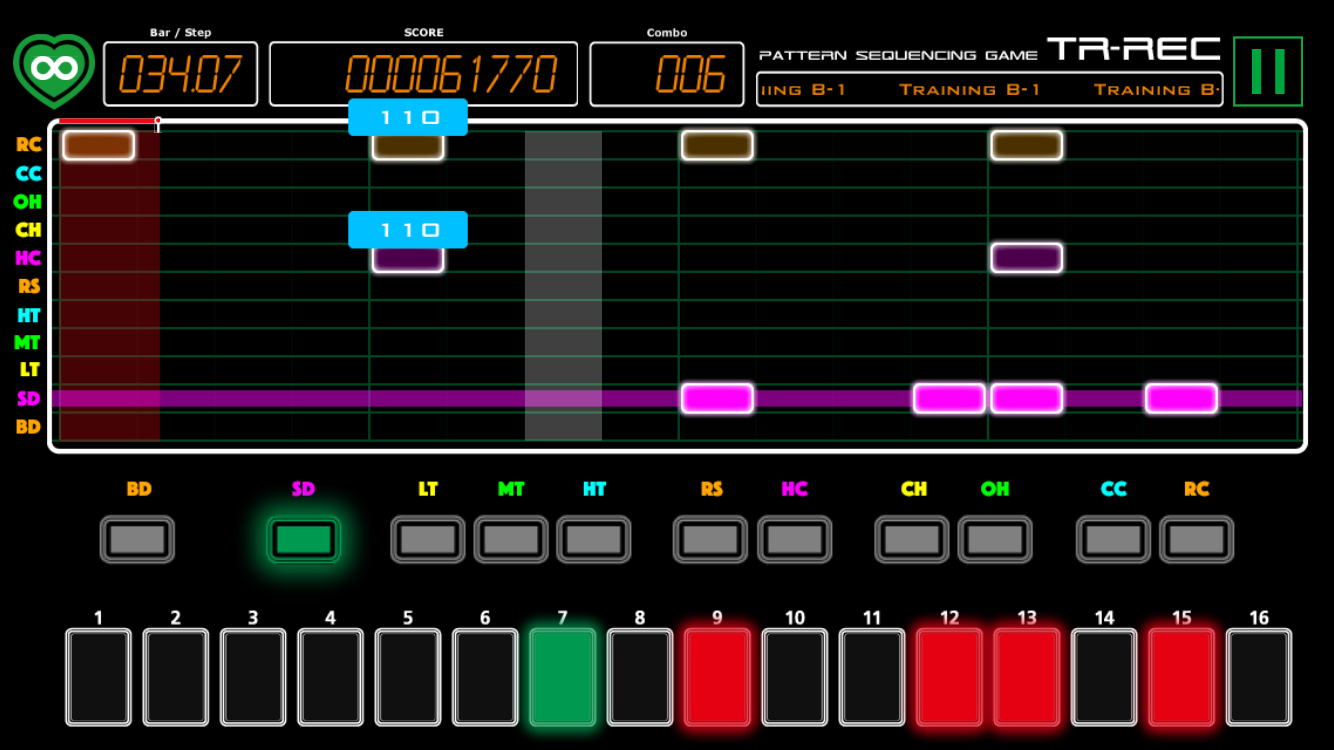Select the HT instrument button

(x=593, y=539)
